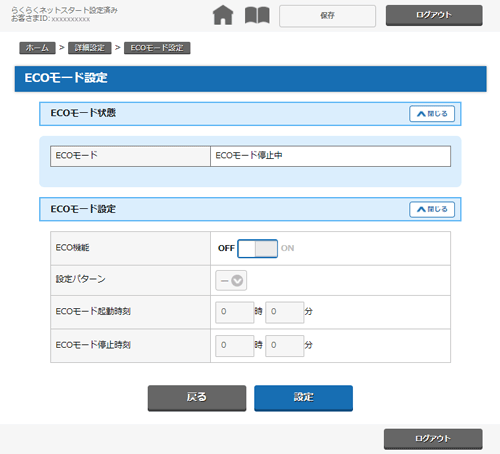Click ECOモード停止時刻 hour field
The height and width of the screenshot is (454, 500).
point(235,346)
